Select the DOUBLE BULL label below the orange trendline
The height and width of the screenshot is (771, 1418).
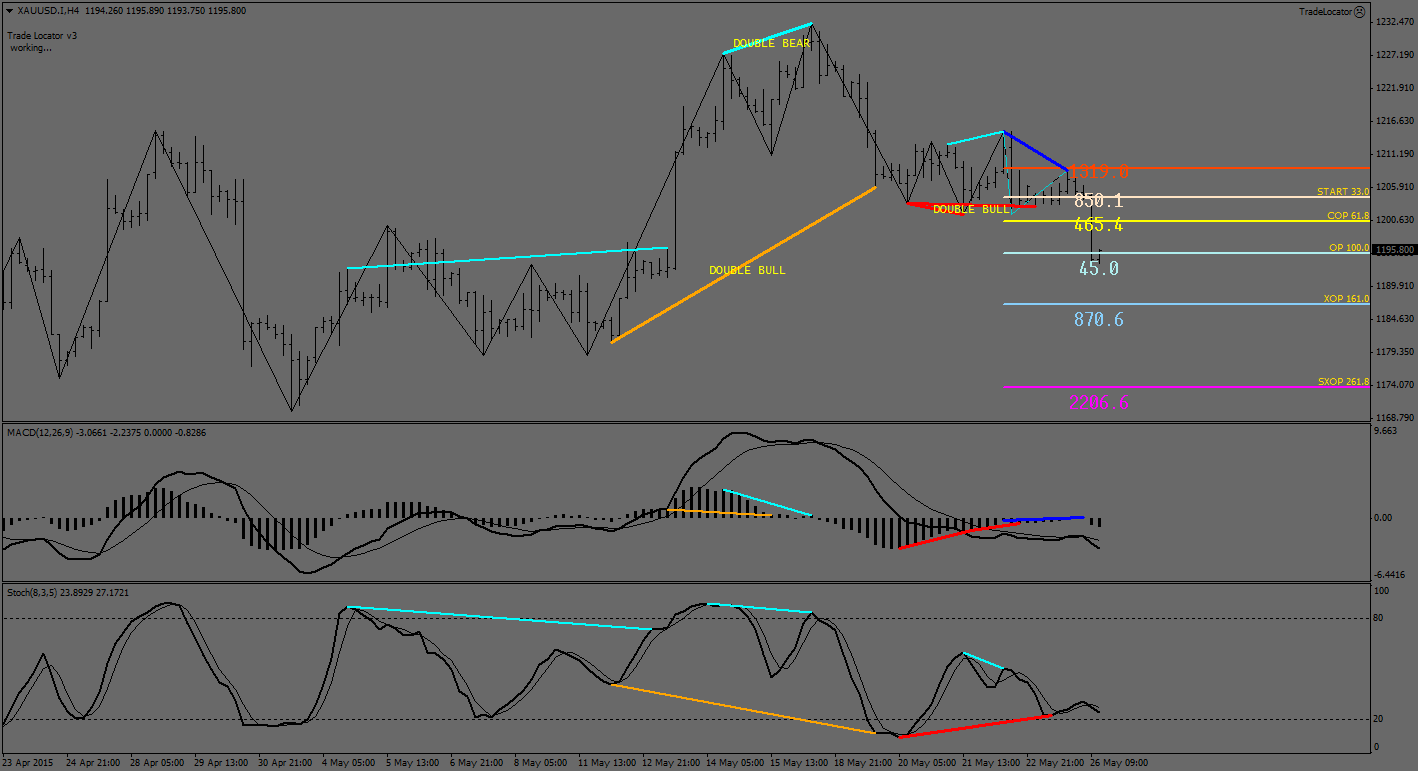point(747,271)
